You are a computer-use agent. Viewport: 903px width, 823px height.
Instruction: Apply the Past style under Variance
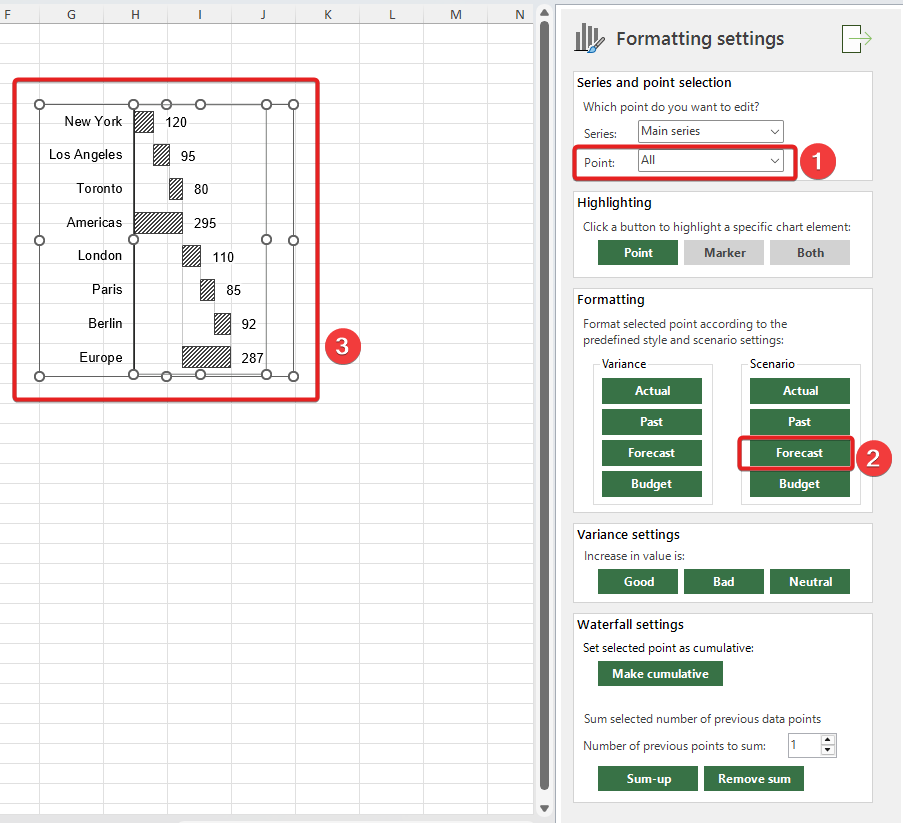pyautogui.click(x=651, y=422)
